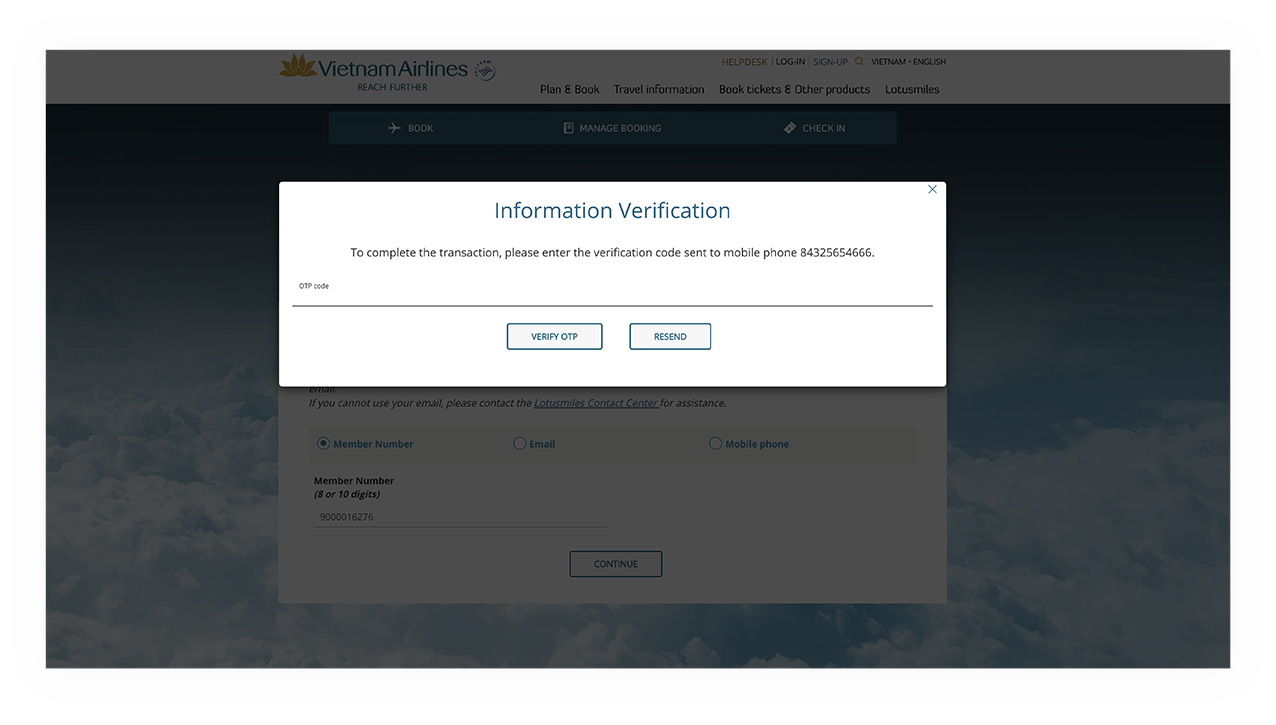Click the REACH FURTHER tagline under logo

click(x=391, y=87)
